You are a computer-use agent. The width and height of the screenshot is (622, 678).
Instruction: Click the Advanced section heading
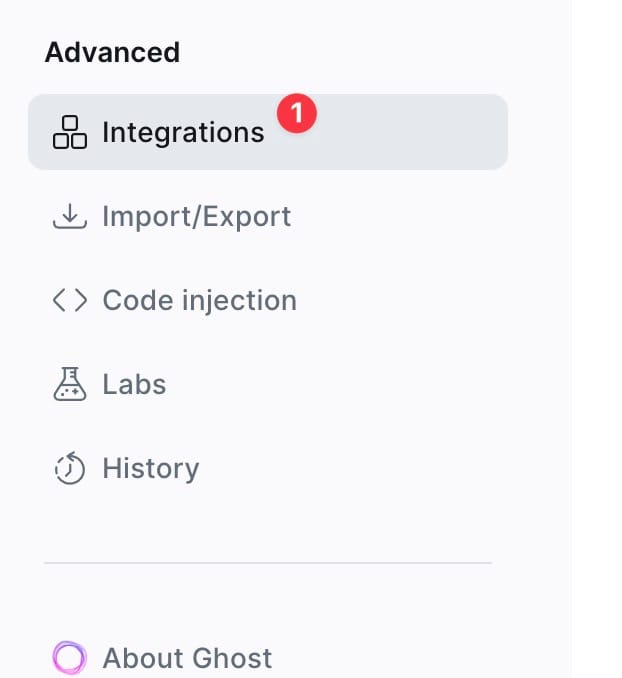click(112, 52)
